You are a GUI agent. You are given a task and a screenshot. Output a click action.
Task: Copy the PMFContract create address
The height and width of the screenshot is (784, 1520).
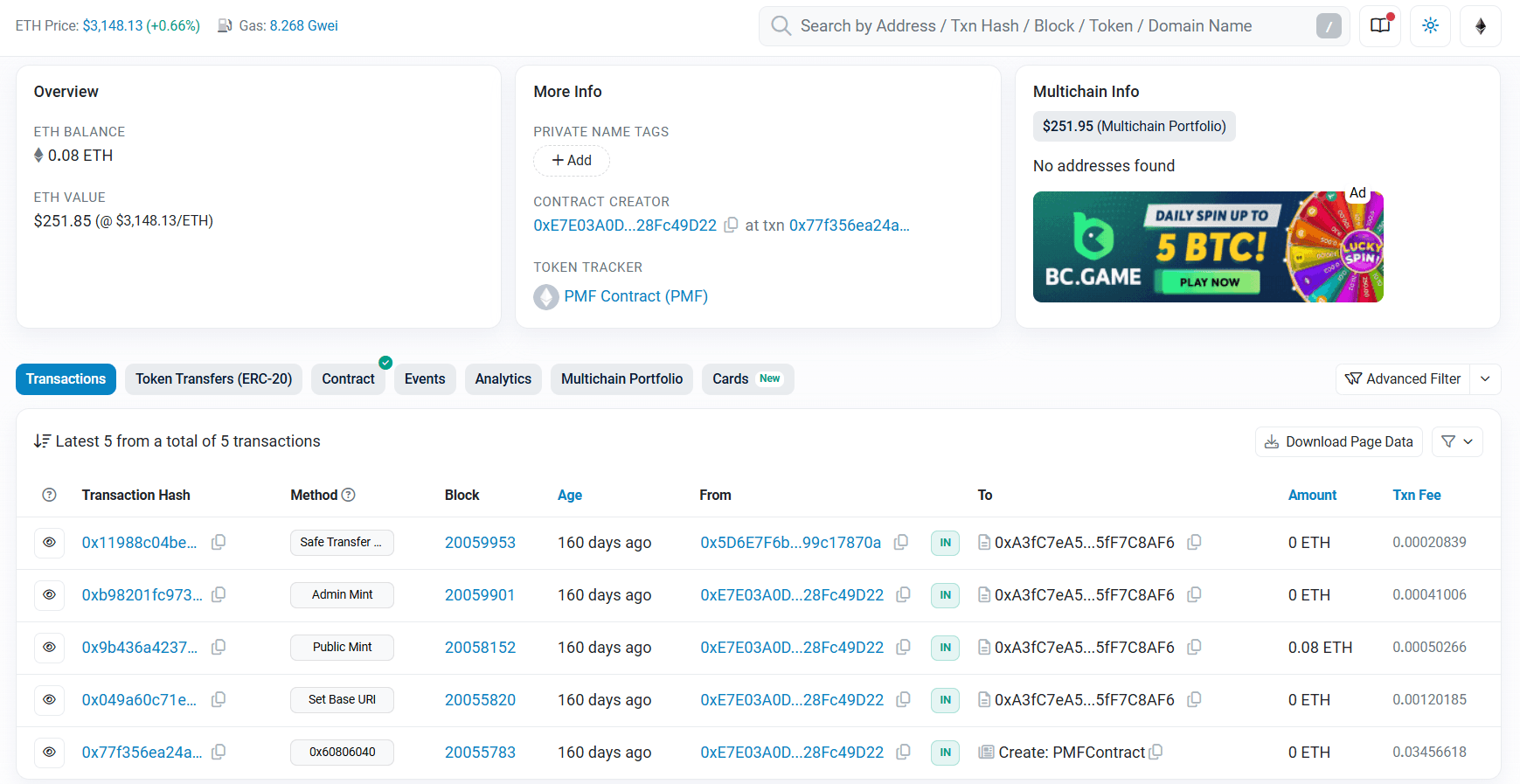pyautogui.click(x=1156, y=753)
